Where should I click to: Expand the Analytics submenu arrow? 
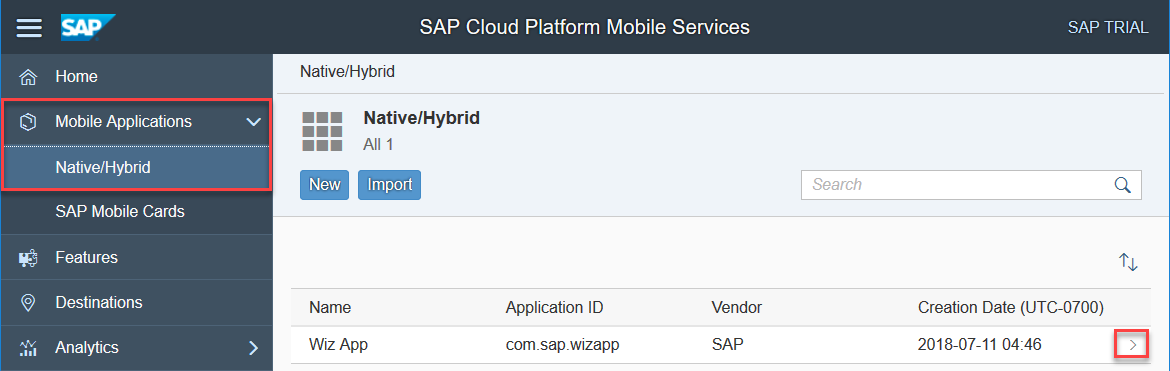[x=253, y=348]
